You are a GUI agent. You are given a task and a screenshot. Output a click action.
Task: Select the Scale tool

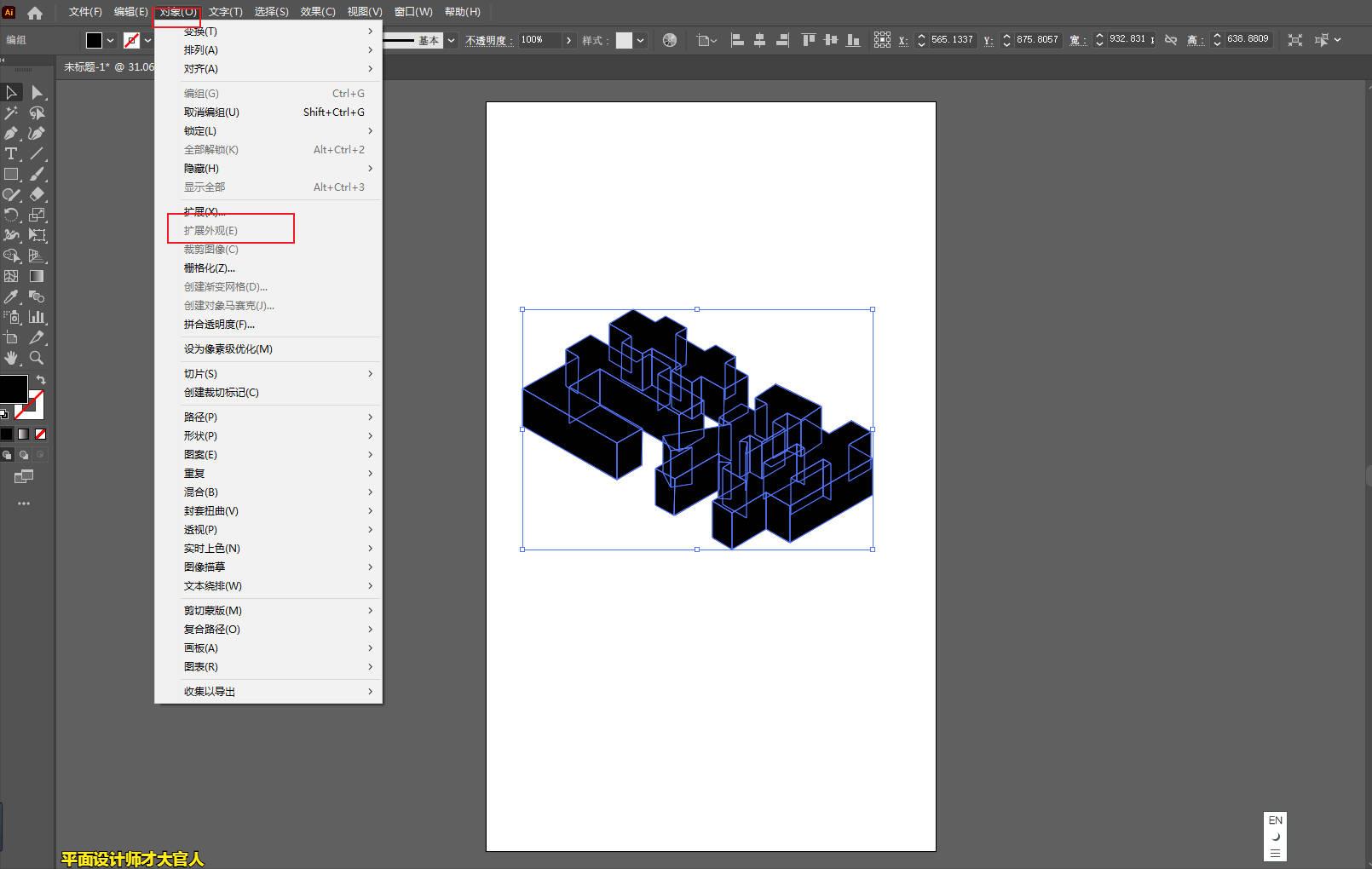click(37, 215)
